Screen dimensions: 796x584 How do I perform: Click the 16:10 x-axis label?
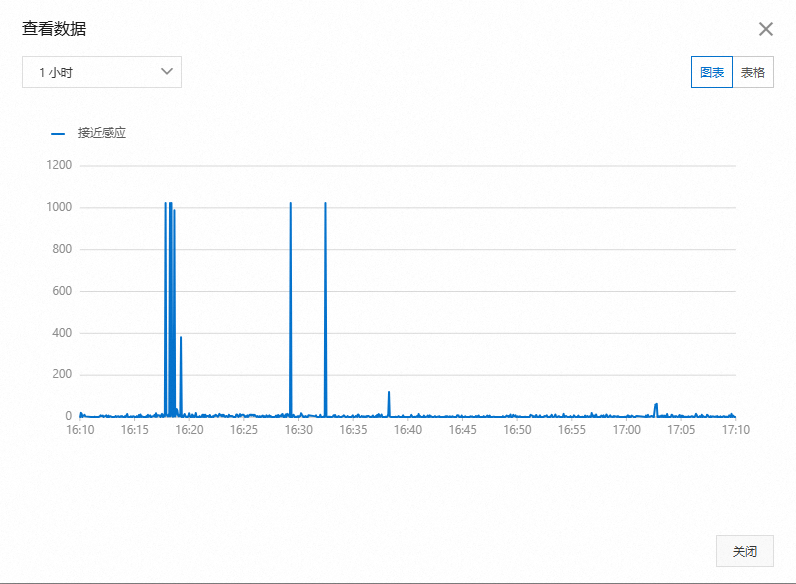(x=80, y=430)
